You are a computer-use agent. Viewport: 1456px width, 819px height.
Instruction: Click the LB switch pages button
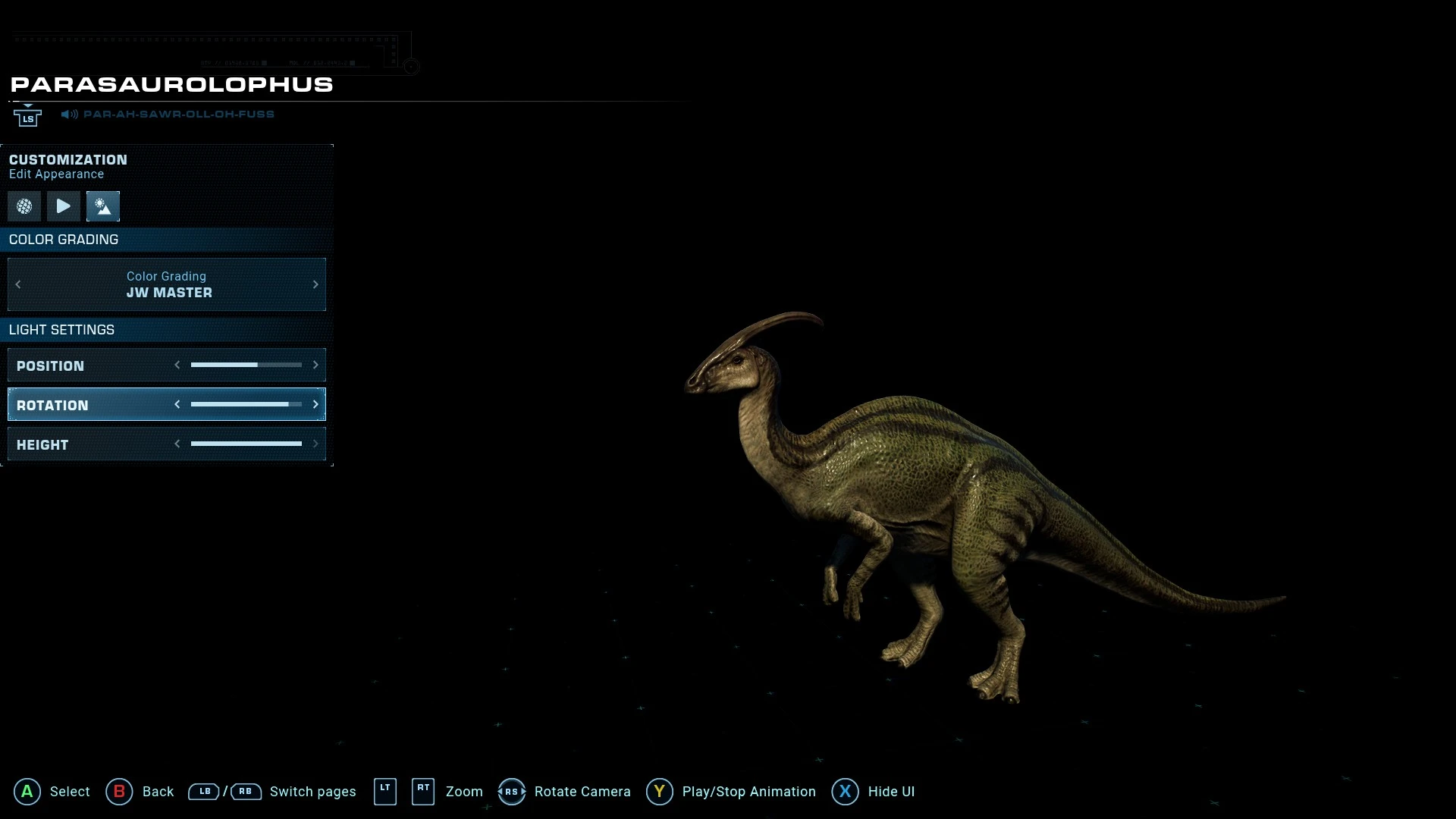(x=204, y=792)
